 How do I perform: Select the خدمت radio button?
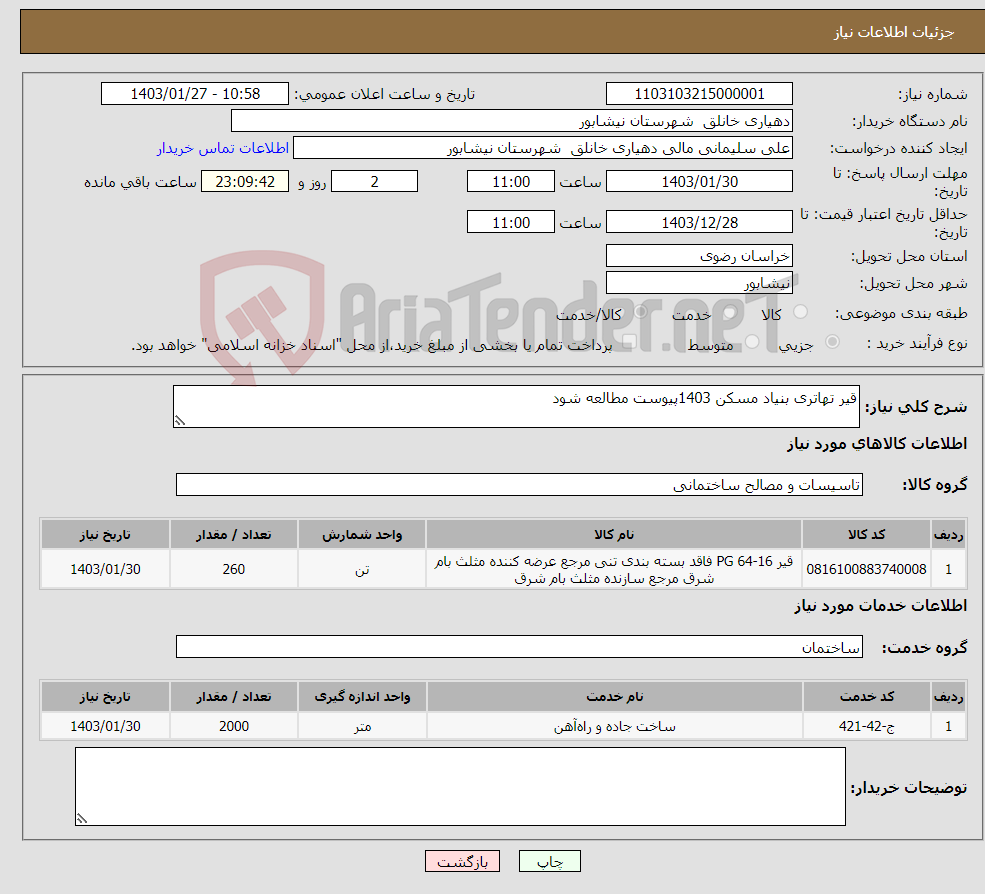tap(730, 312)
